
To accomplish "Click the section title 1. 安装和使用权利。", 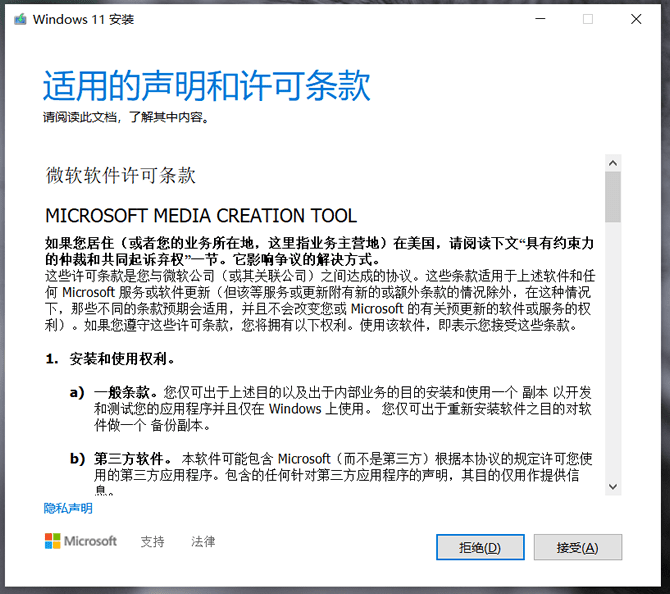I will pos(110,359).
